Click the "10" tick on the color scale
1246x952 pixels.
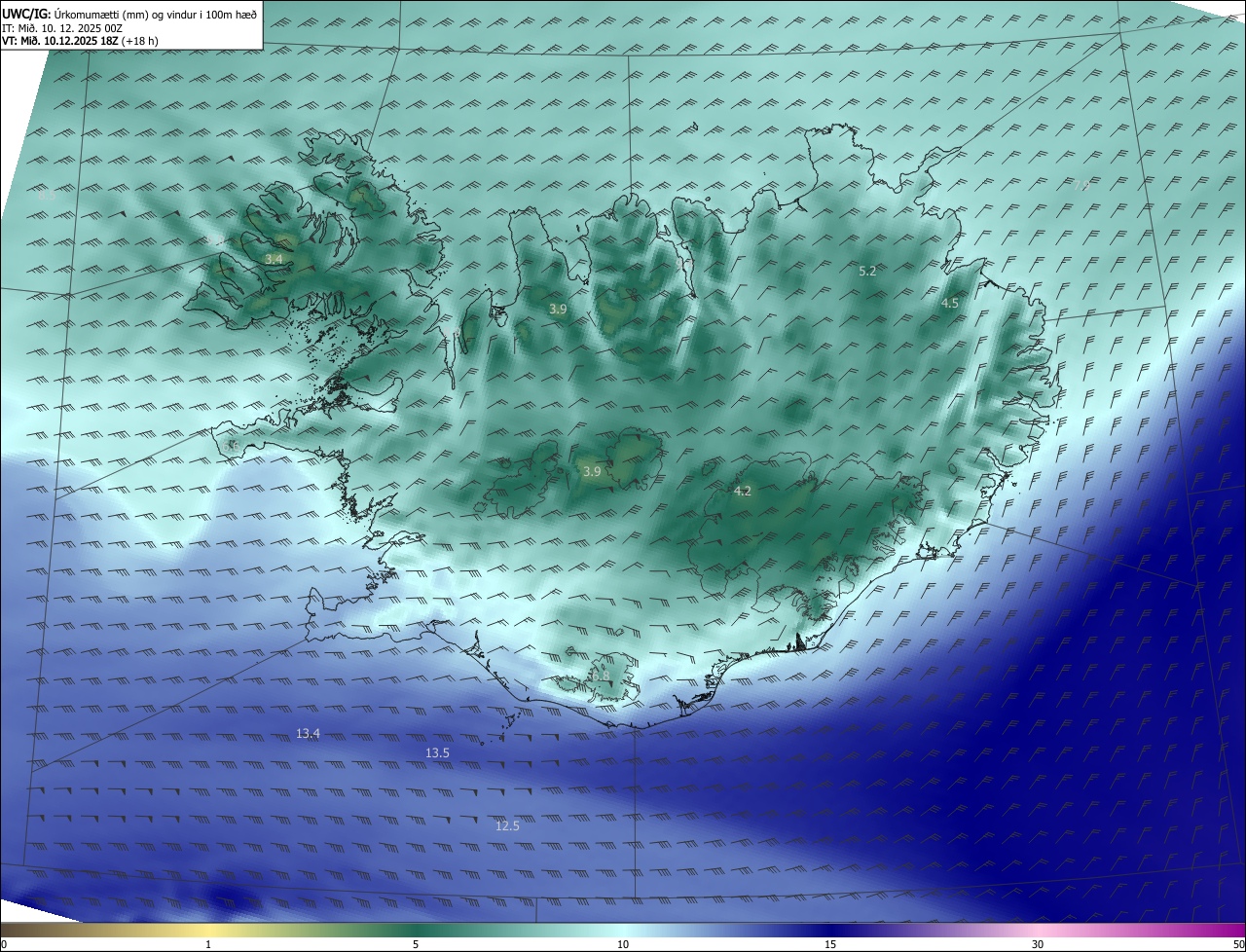click(x=623, y=944)
